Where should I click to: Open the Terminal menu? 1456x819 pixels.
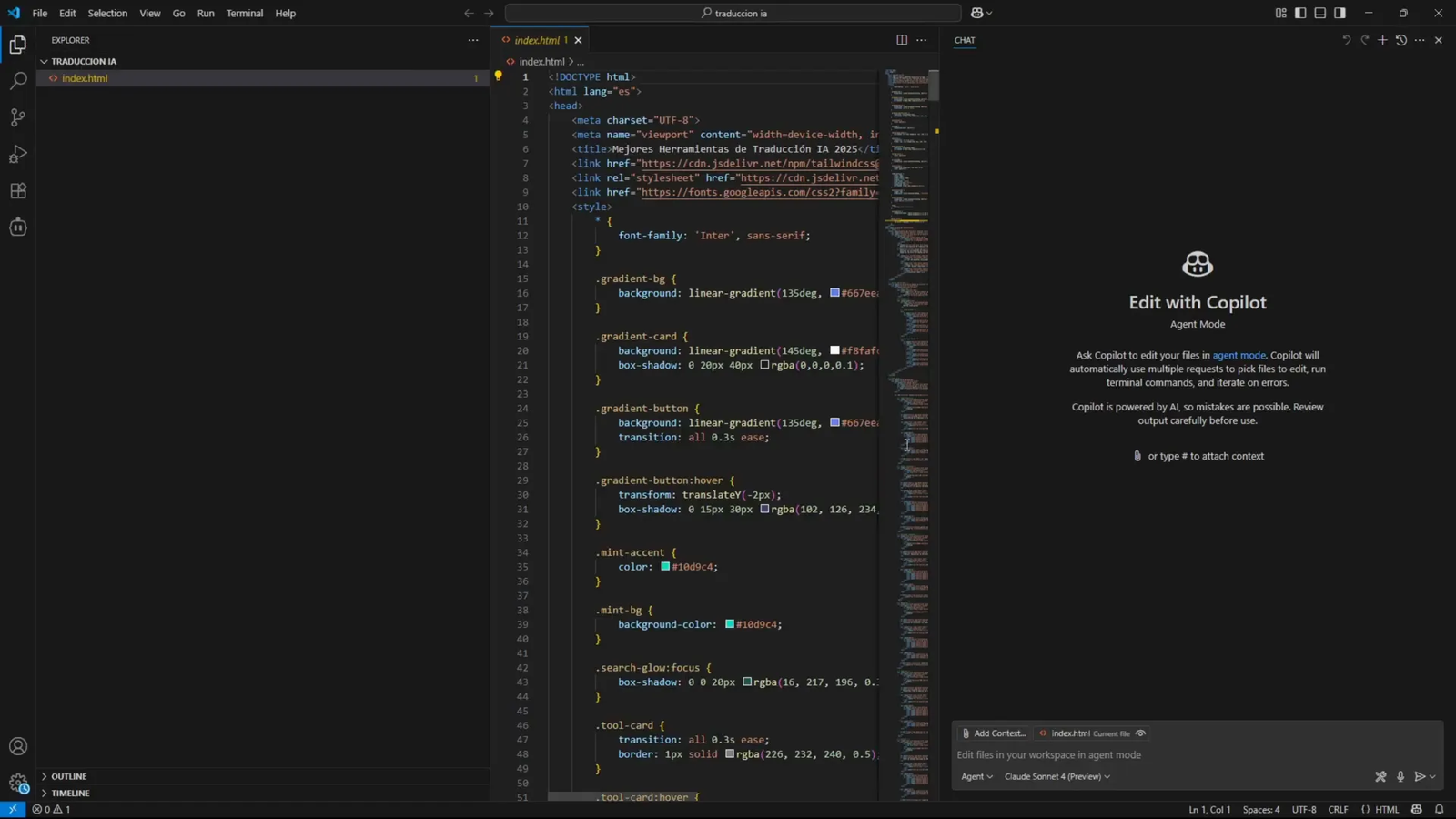pyautogui.click(x=244, y=13)
